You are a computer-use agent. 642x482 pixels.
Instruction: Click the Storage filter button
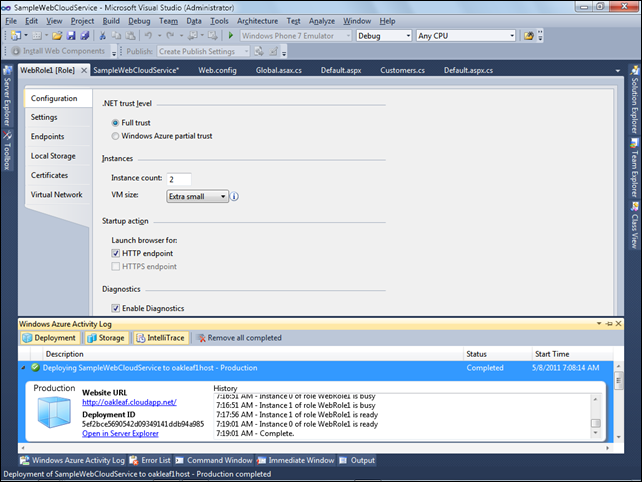[105, 338]
